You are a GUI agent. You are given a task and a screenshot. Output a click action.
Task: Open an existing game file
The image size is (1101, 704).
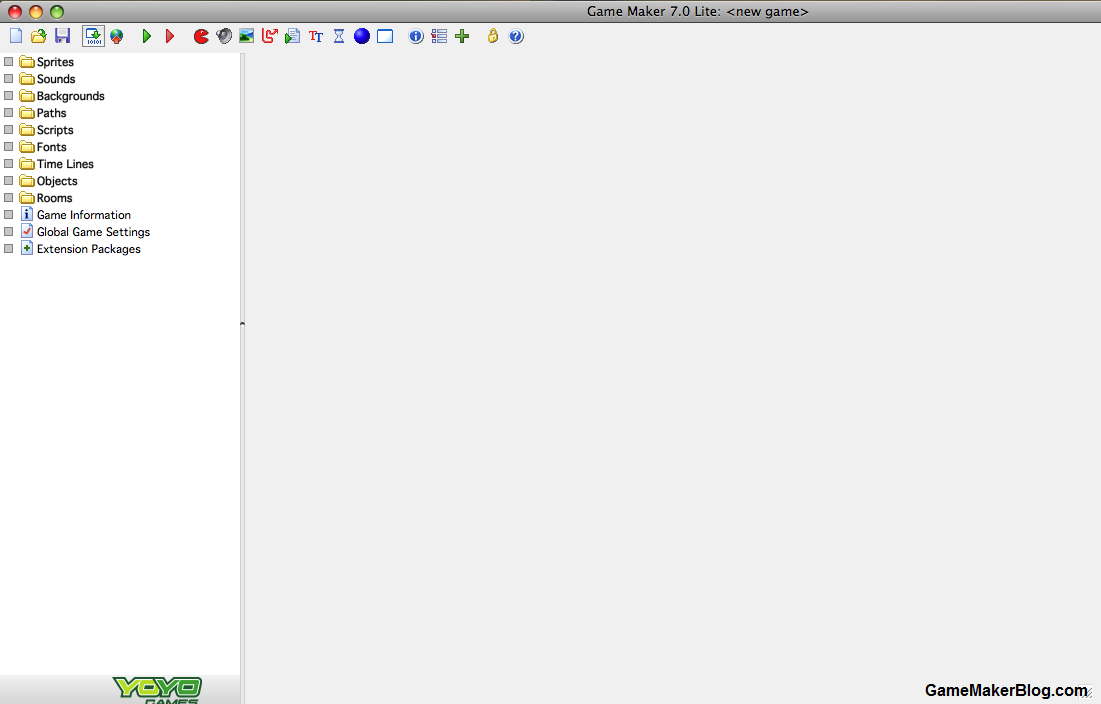tap(39, 36)
